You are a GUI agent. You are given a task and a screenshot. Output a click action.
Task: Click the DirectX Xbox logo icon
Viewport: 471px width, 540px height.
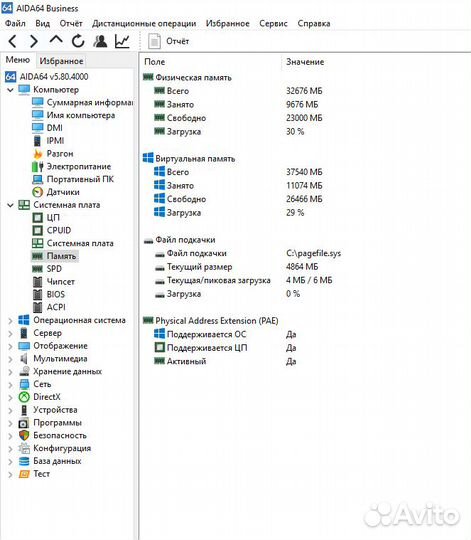(x=24, y=397)
